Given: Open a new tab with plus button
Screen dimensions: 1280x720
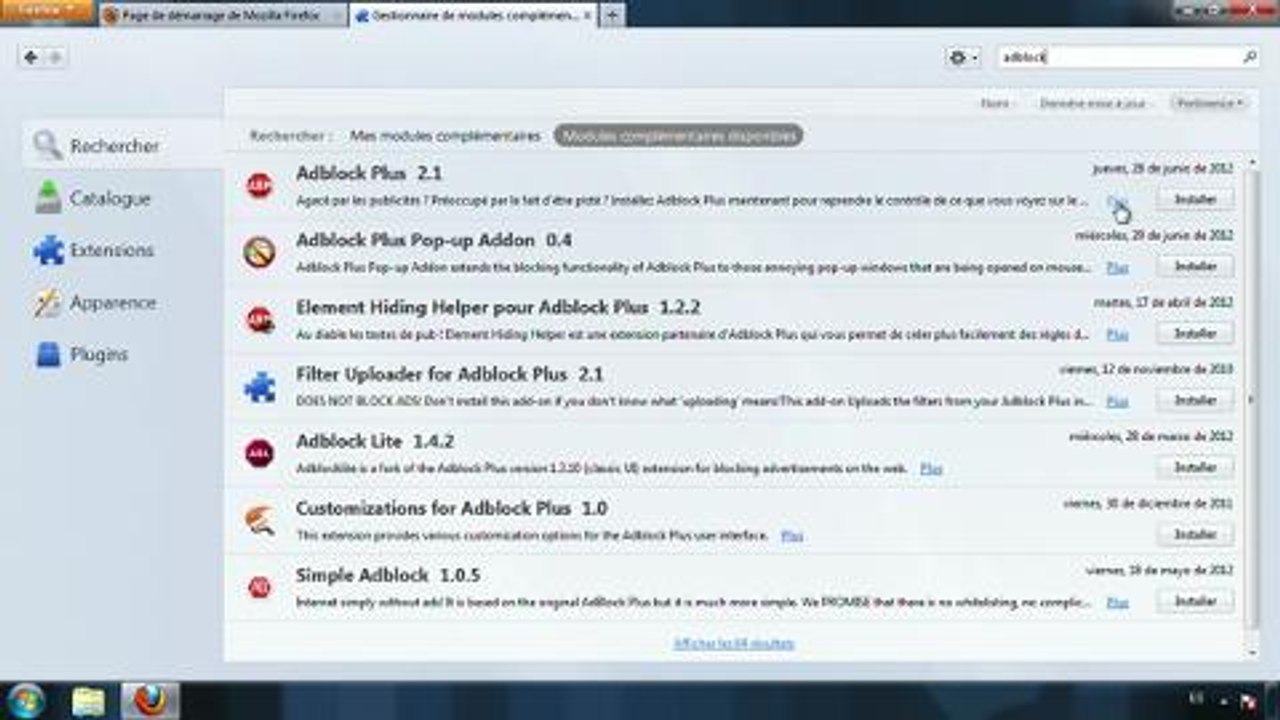Looking at the screenshot, I should [611, 15].
